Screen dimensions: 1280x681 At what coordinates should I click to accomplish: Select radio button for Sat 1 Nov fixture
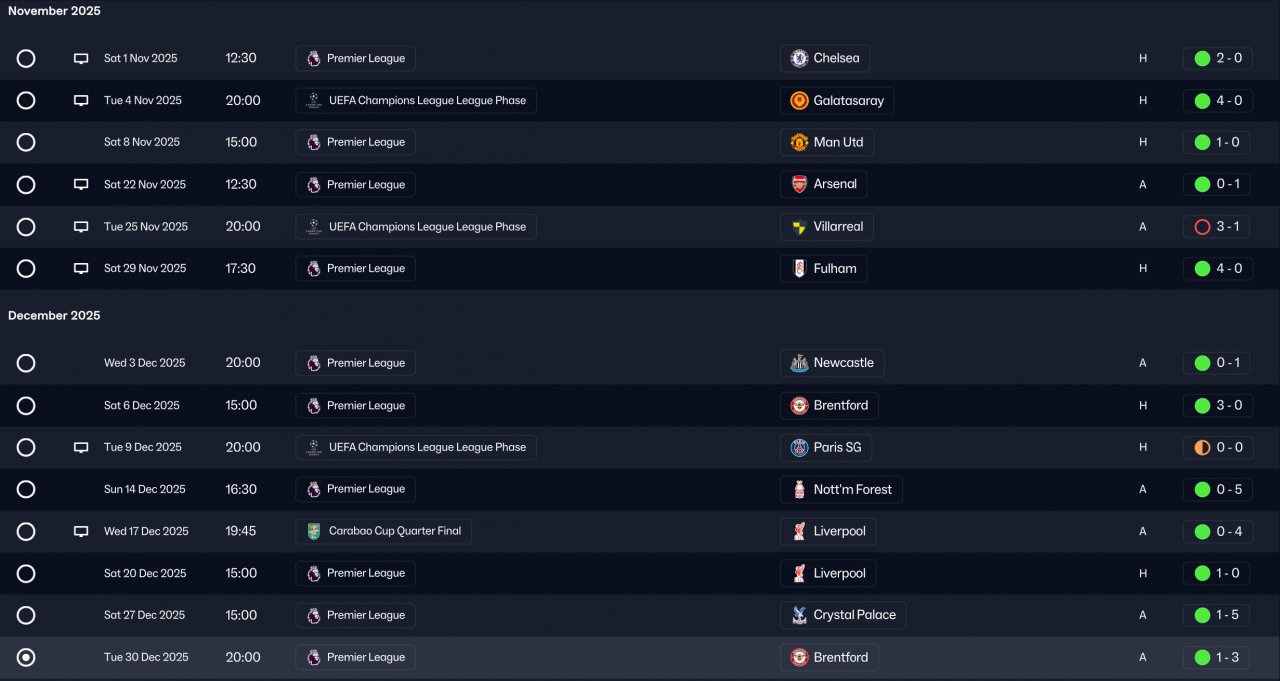click(26, 59)
